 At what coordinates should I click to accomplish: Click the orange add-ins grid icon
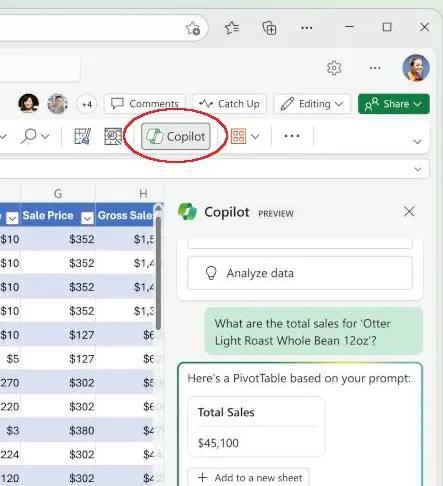[238, 136]
